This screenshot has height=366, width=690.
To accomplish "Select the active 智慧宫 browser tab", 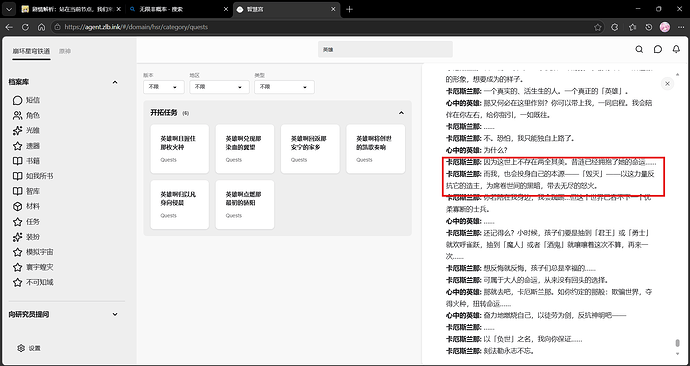I will 286,9.
